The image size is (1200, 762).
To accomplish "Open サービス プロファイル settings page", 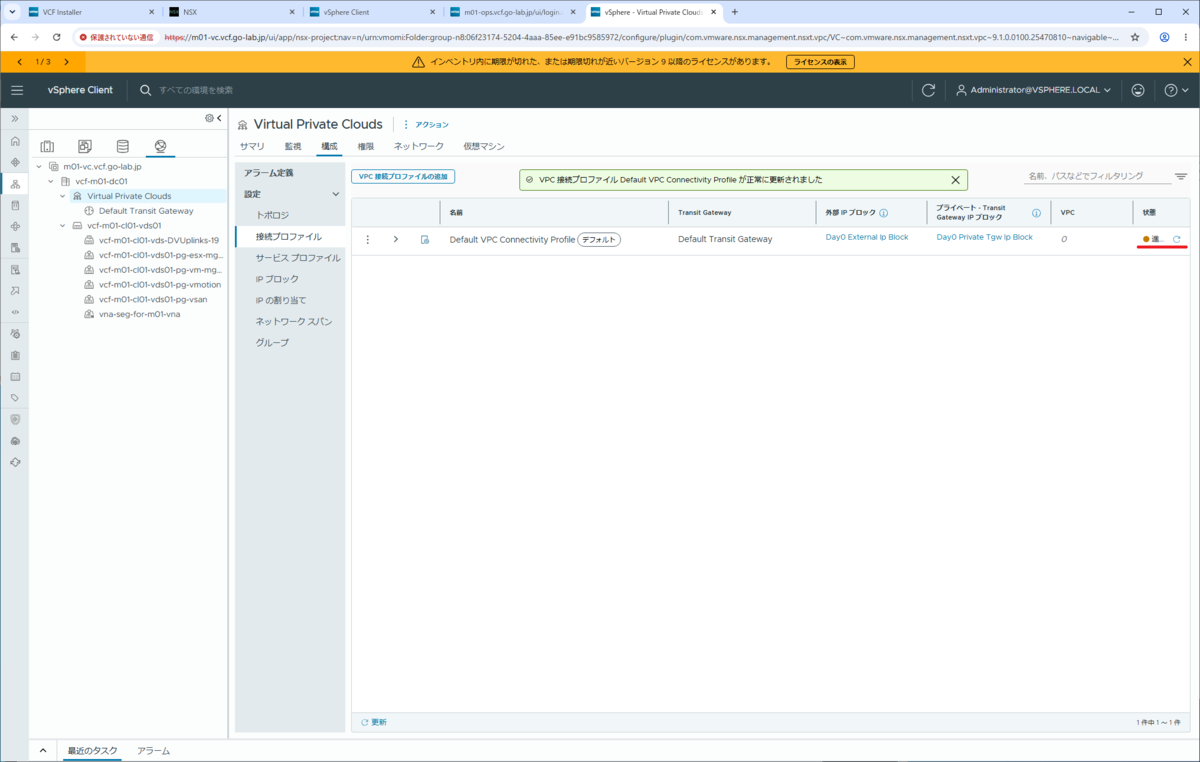I will tap(298, 258).
